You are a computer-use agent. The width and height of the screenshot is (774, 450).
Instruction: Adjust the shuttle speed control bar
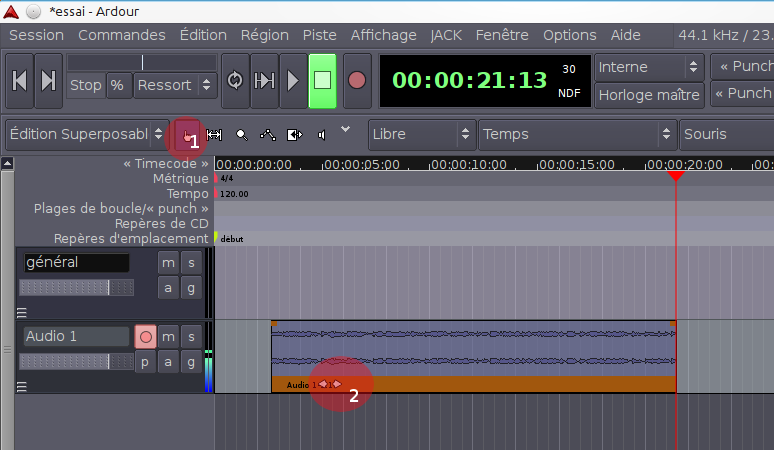click(x=142, y=63)
